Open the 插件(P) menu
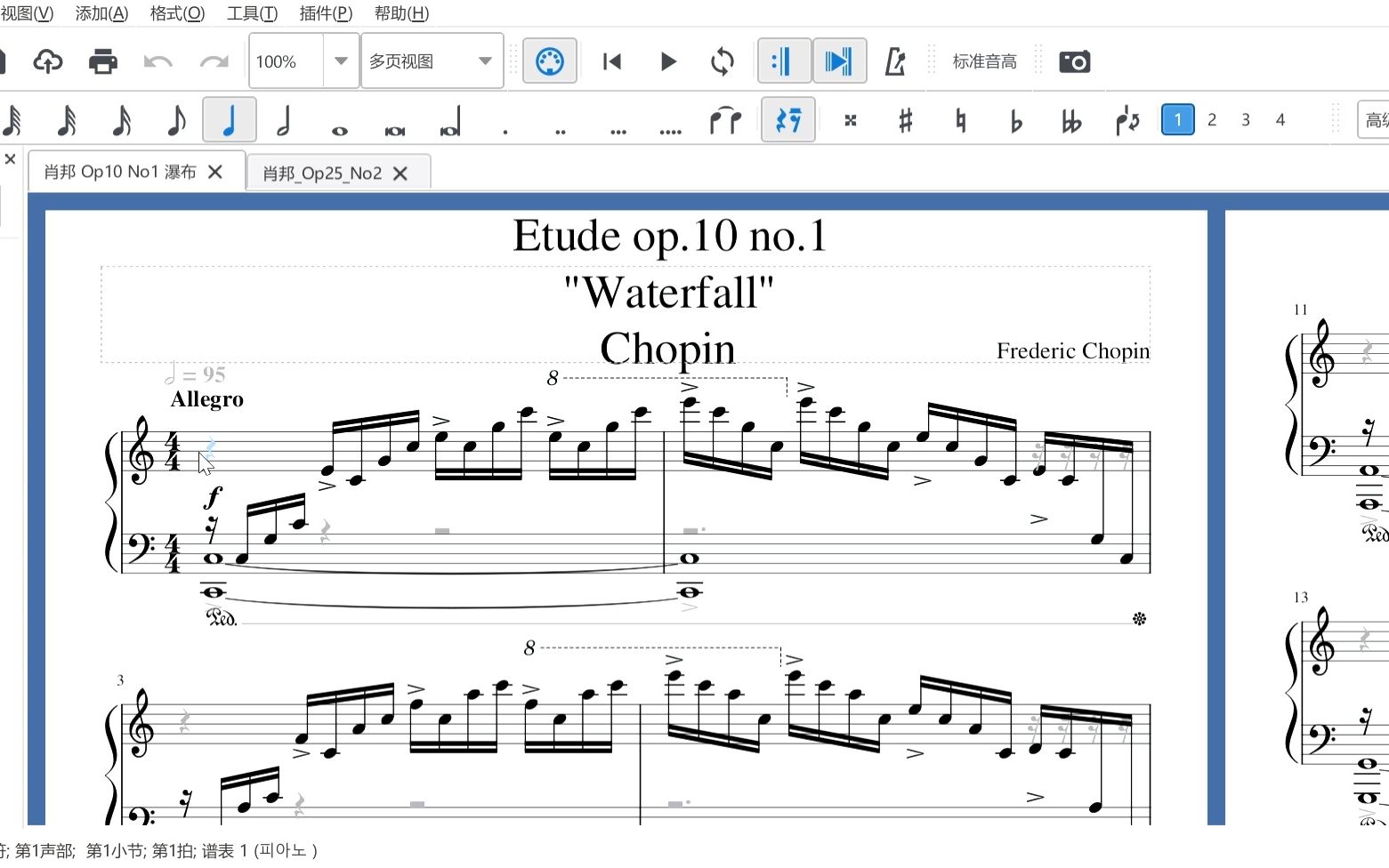The height and width of the screenshot is (868, 1389). pyautogui.click(x=326, y=13)
